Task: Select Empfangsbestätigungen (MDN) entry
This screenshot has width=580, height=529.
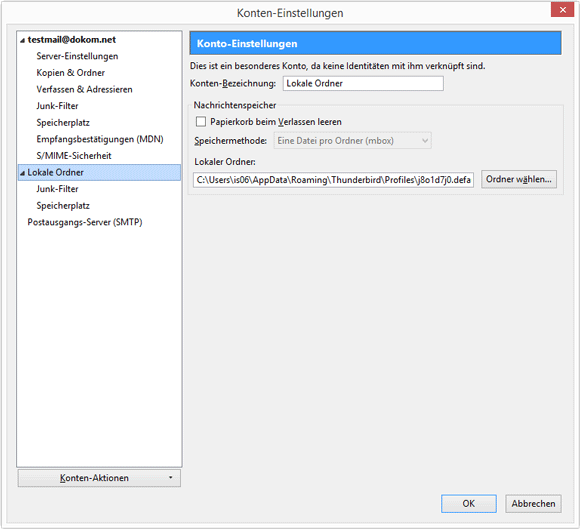Action: coord(100,139)
